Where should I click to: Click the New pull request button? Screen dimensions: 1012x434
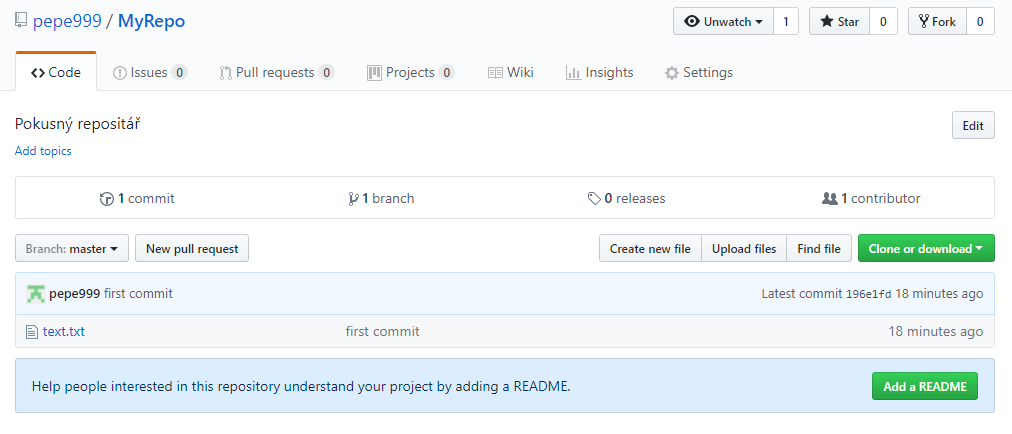[x=192, y=249]
